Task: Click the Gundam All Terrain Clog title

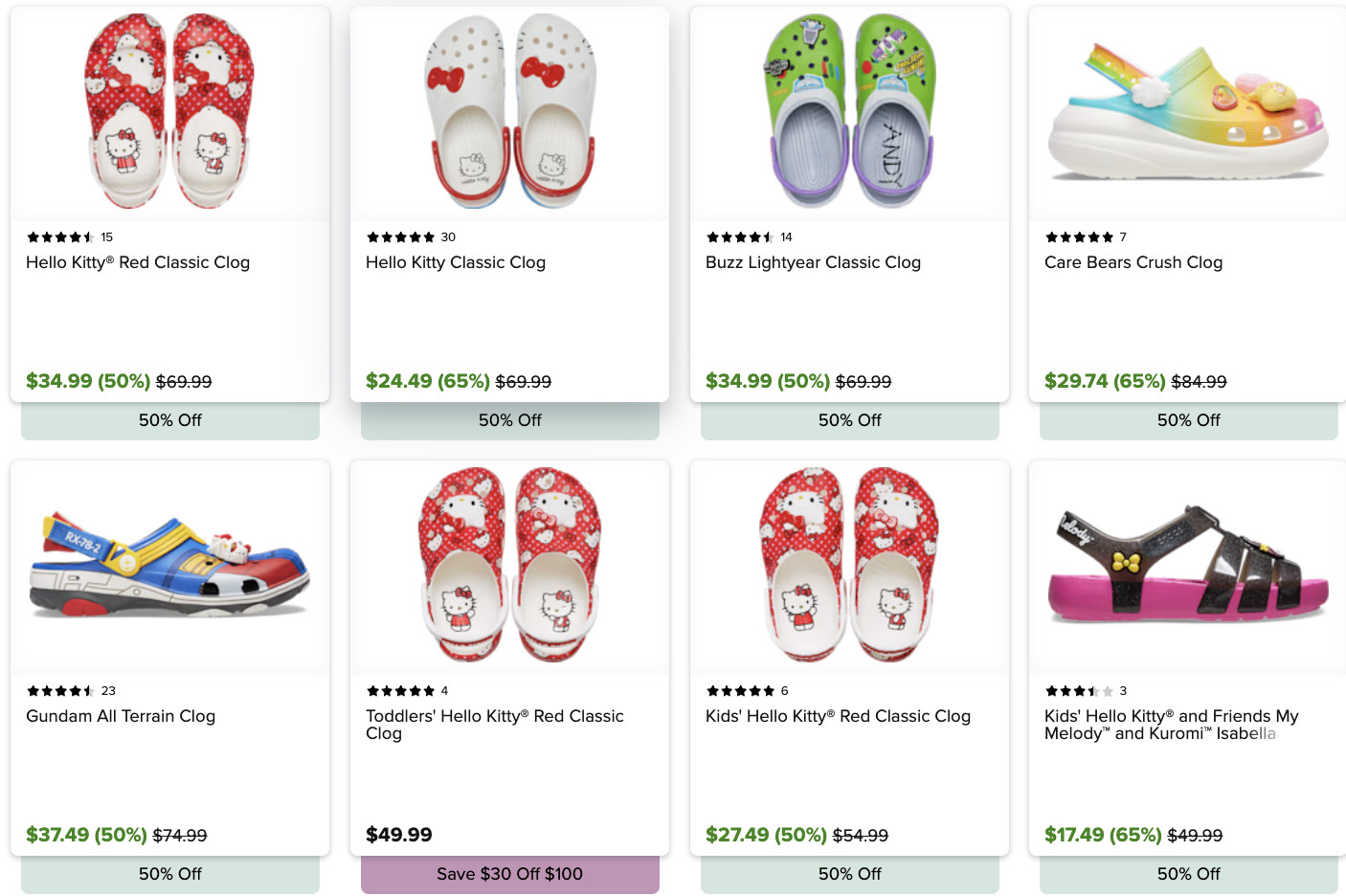Action: coord(121,716)
